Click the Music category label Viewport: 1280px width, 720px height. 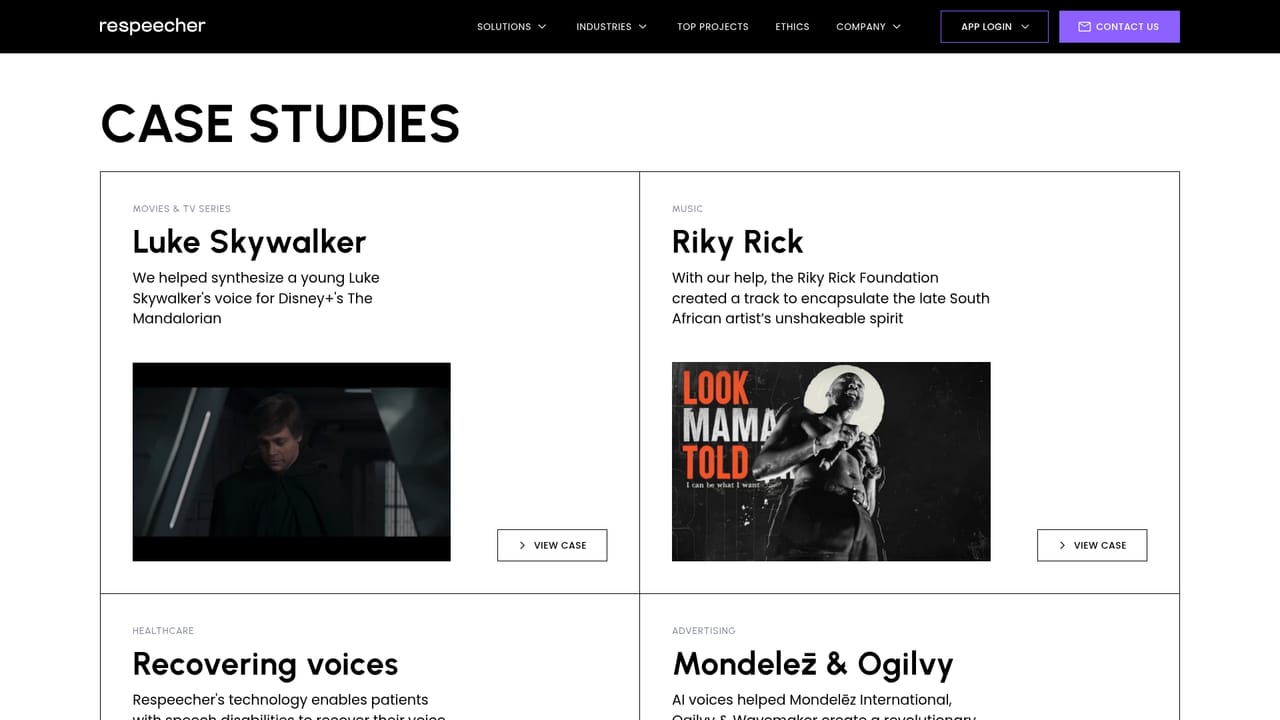687,209
